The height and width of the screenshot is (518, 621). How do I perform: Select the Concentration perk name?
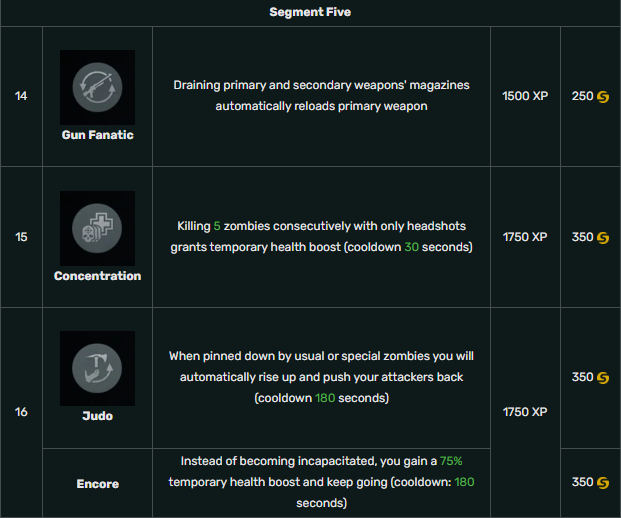(x=97, y=276)
